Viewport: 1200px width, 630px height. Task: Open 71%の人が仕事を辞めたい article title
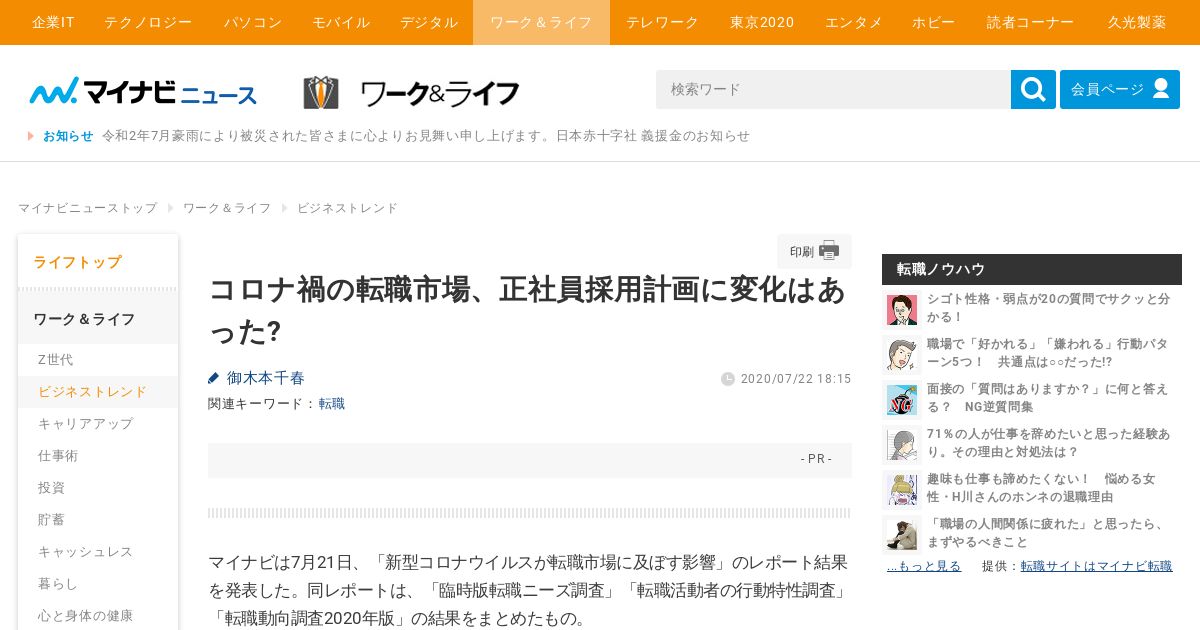click(x=1048, y=443)
